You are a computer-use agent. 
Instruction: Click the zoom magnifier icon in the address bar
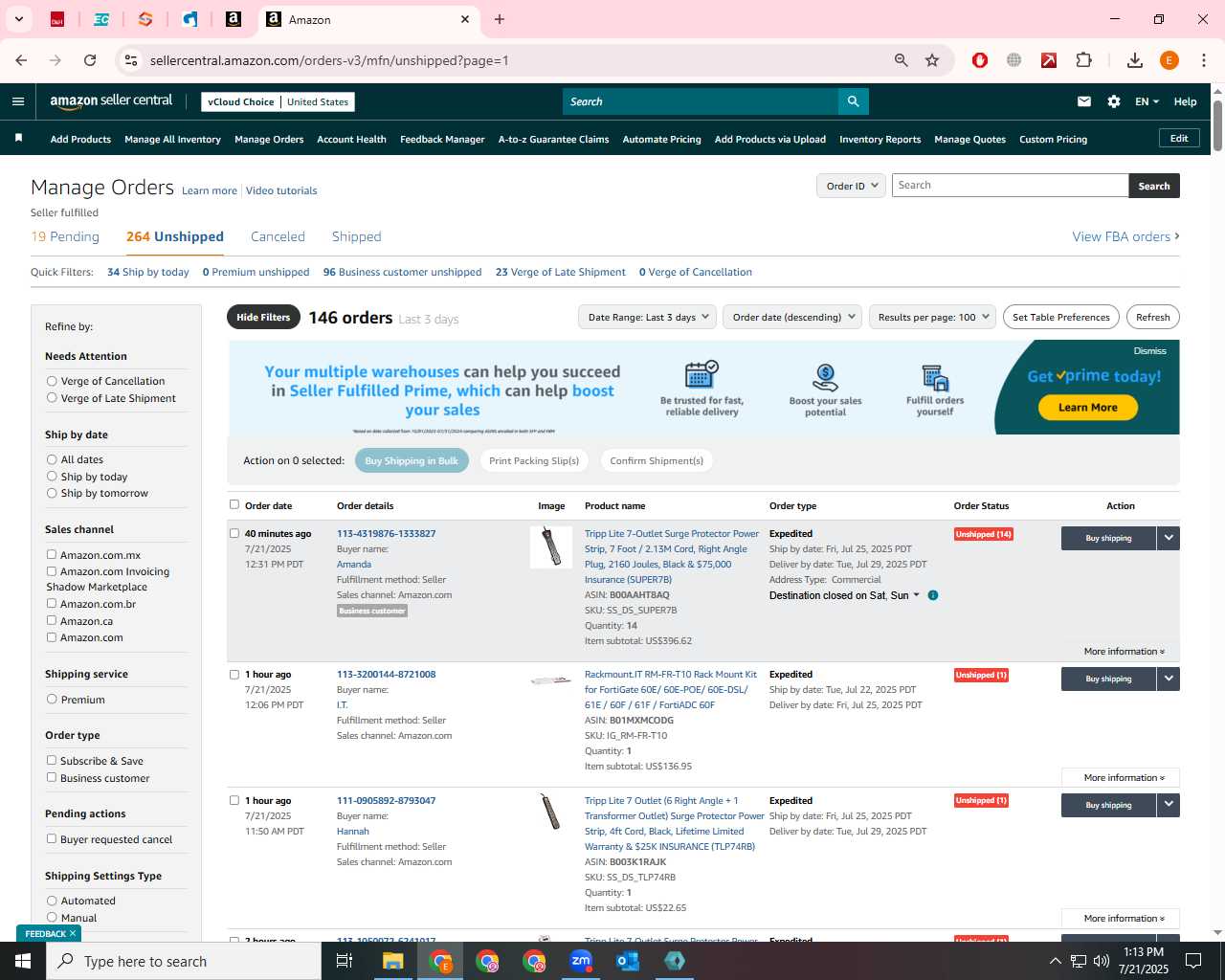pyautogui.click(x=901, y=60)
